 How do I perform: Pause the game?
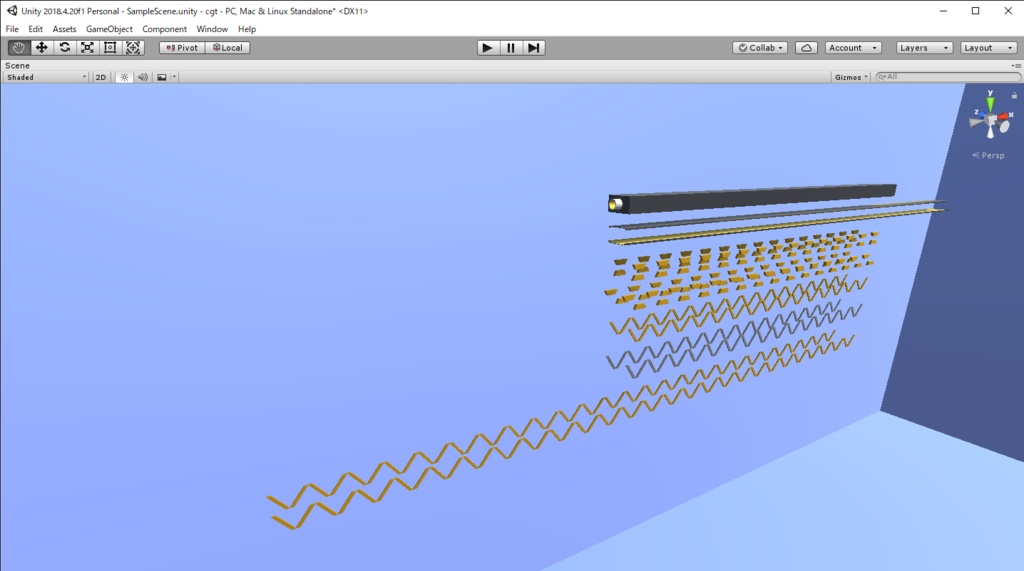click(511, 48)
